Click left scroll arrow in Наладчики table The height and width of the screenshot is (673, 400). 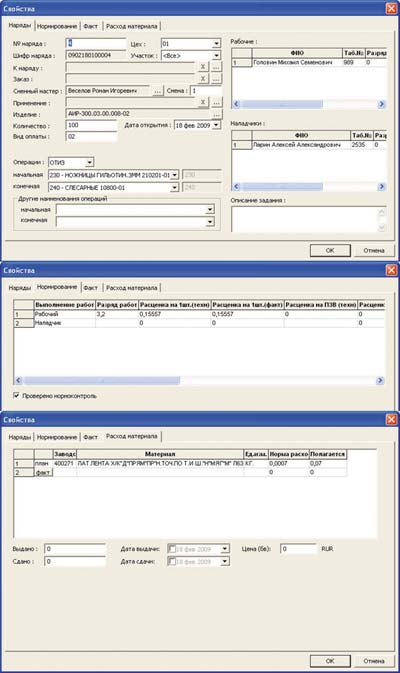pyautogui.click(x=236, y=187)
